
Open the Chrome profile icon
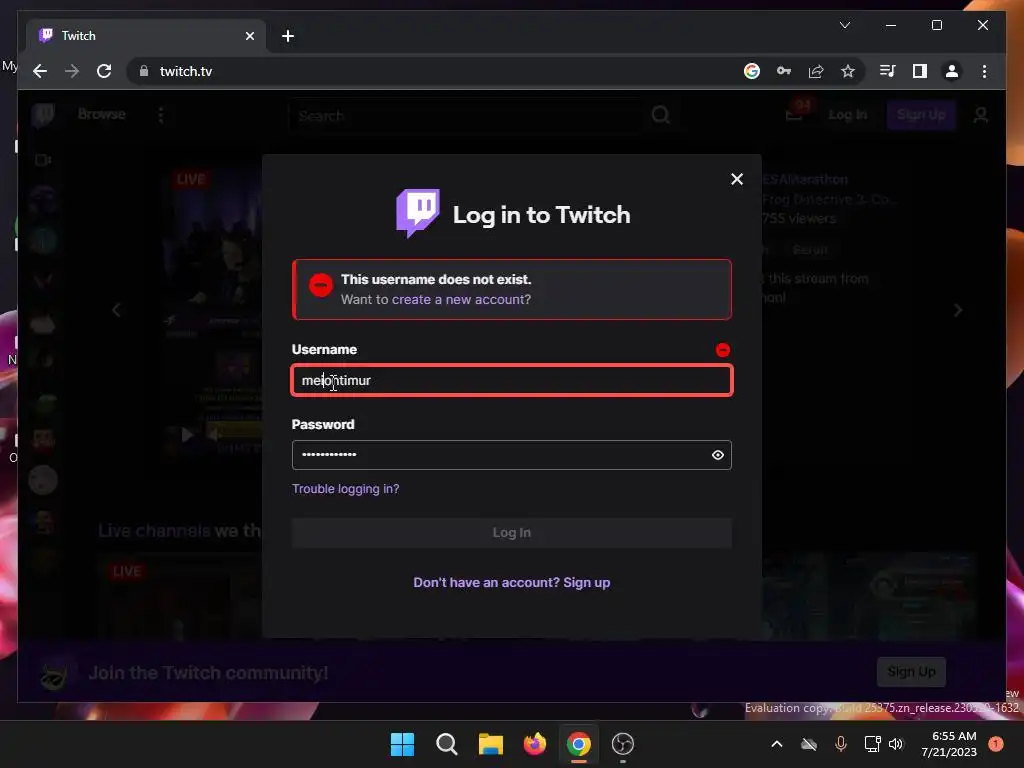(952, 71)
